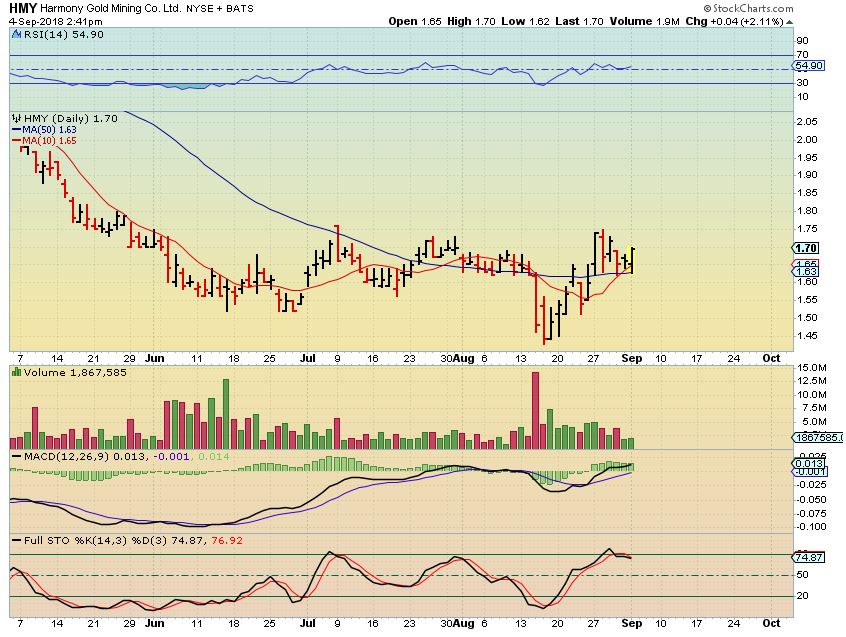Click the Low 1.62 value in header
This screenshot has width=846, height=637.
click(525, 22)
